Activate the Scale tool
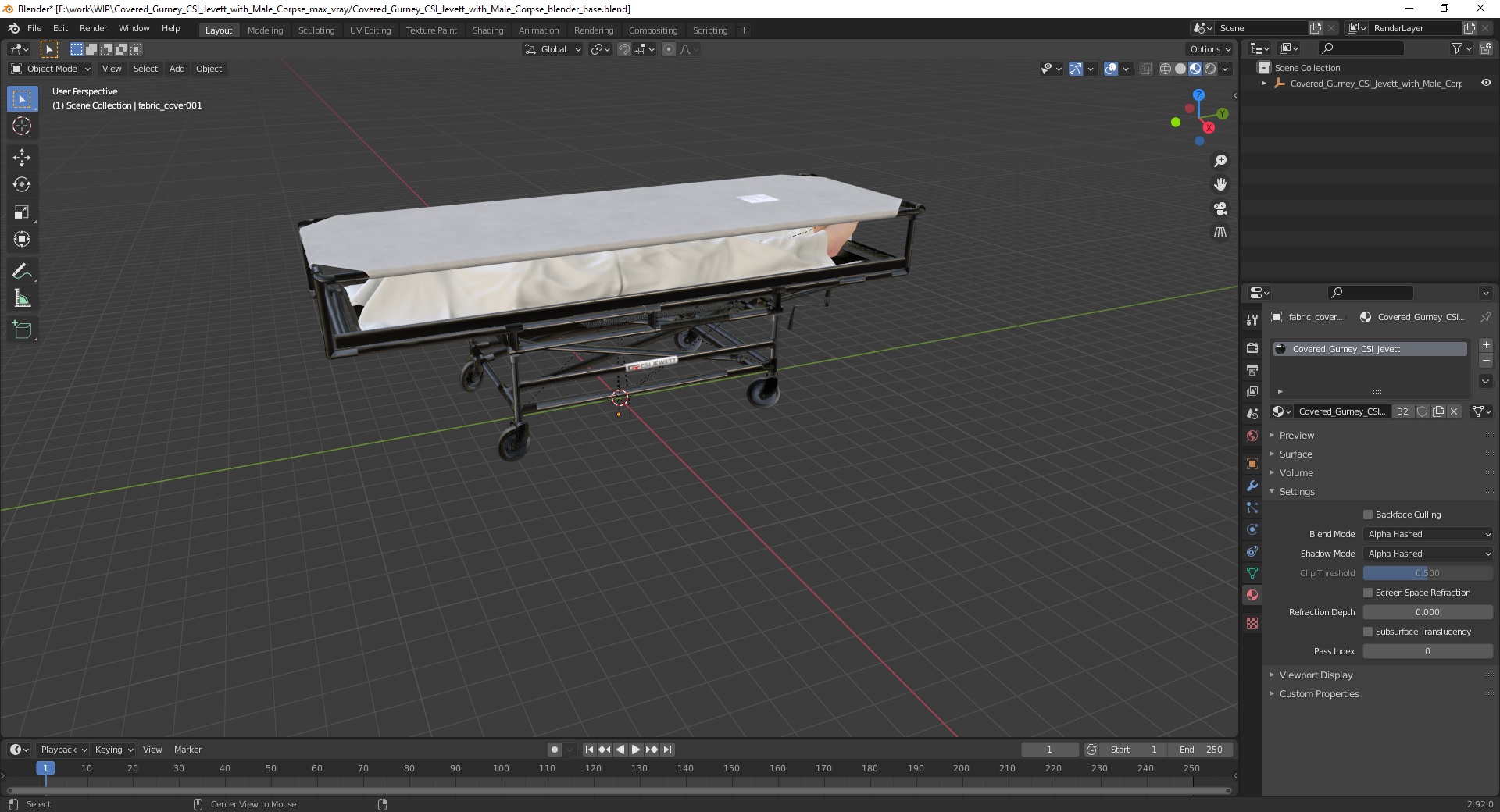 pos(22,212)
